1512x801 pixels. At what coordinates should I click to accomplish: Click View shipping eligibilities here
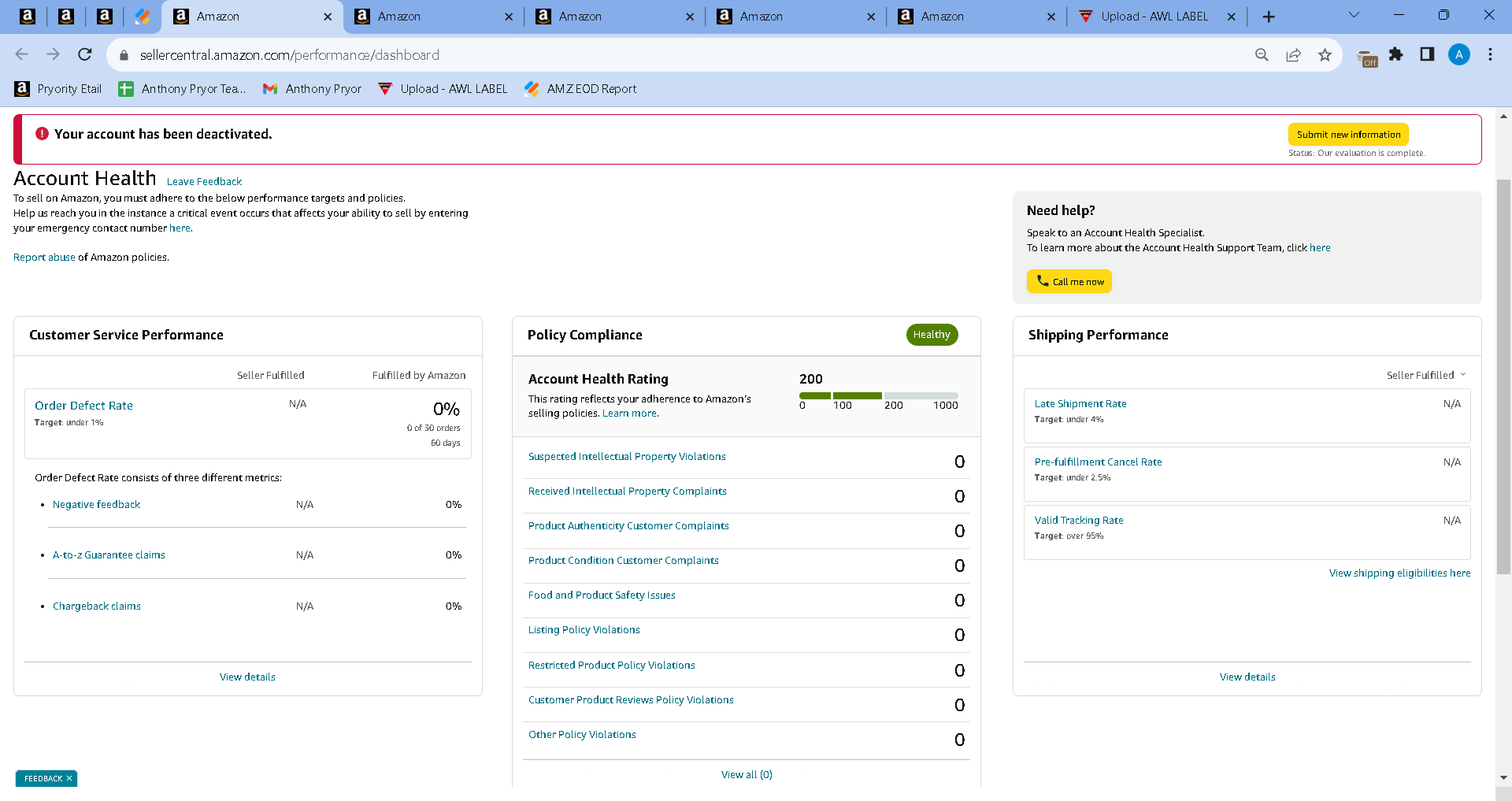coord(1399,573)
